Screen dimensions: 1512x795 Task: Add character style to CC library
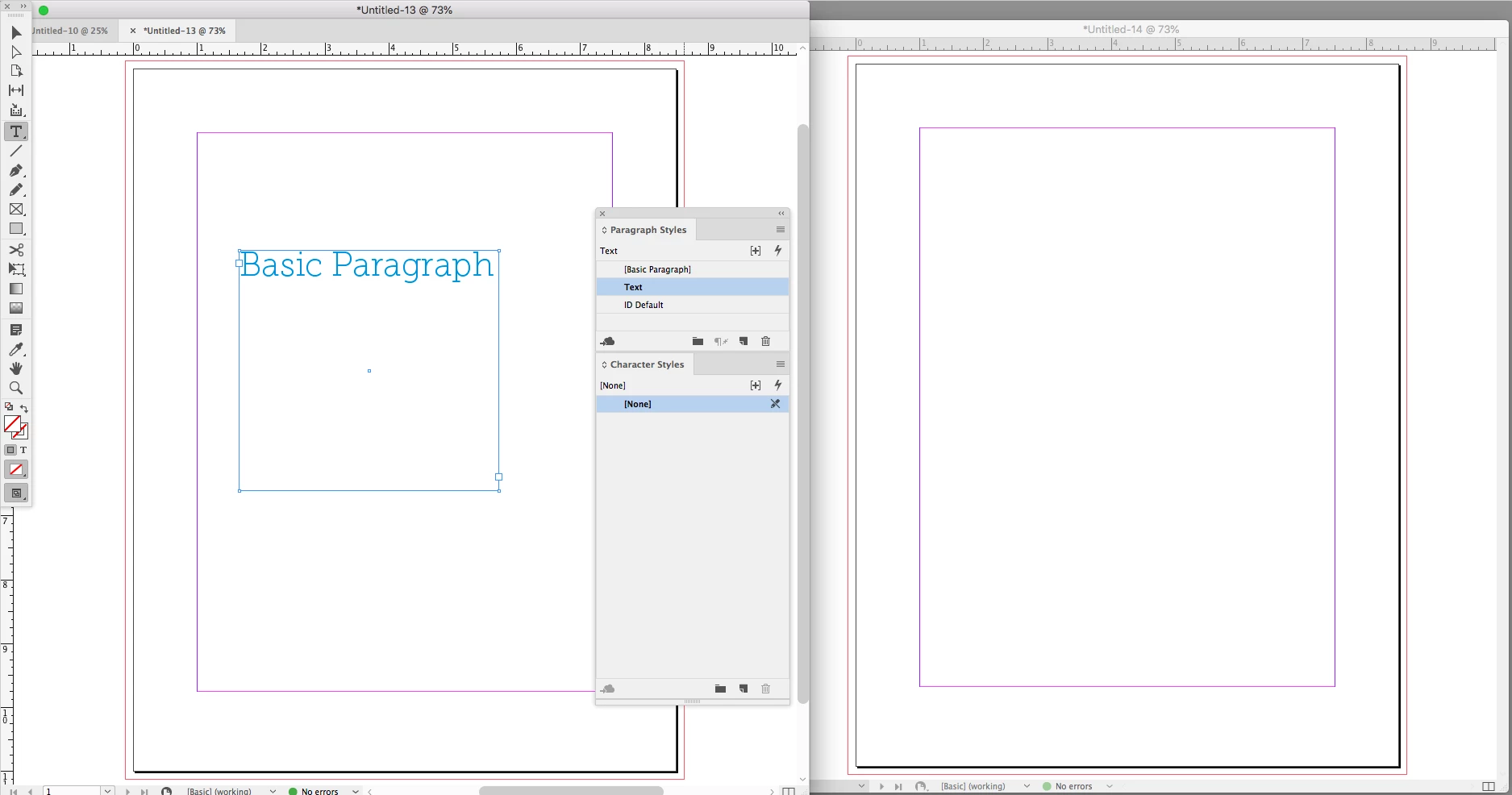tap(608, 689)
